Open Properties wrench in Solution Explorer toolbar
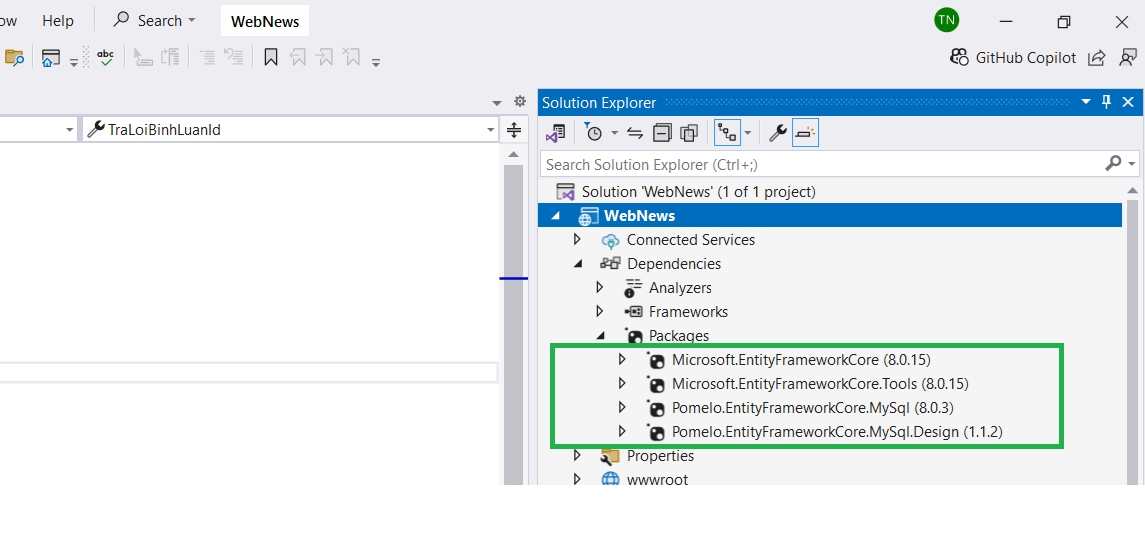 tap(778, 132)
